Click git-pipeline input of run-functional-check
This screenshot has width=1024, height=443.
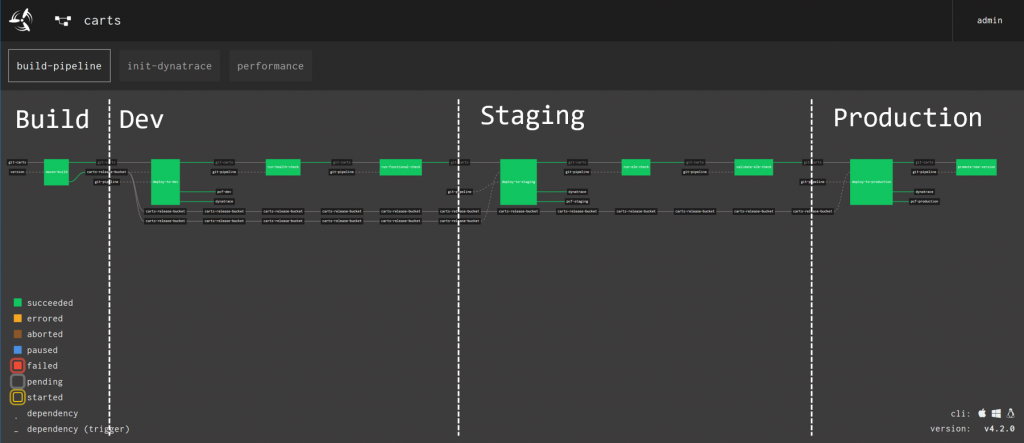click(x=342, y=172)
